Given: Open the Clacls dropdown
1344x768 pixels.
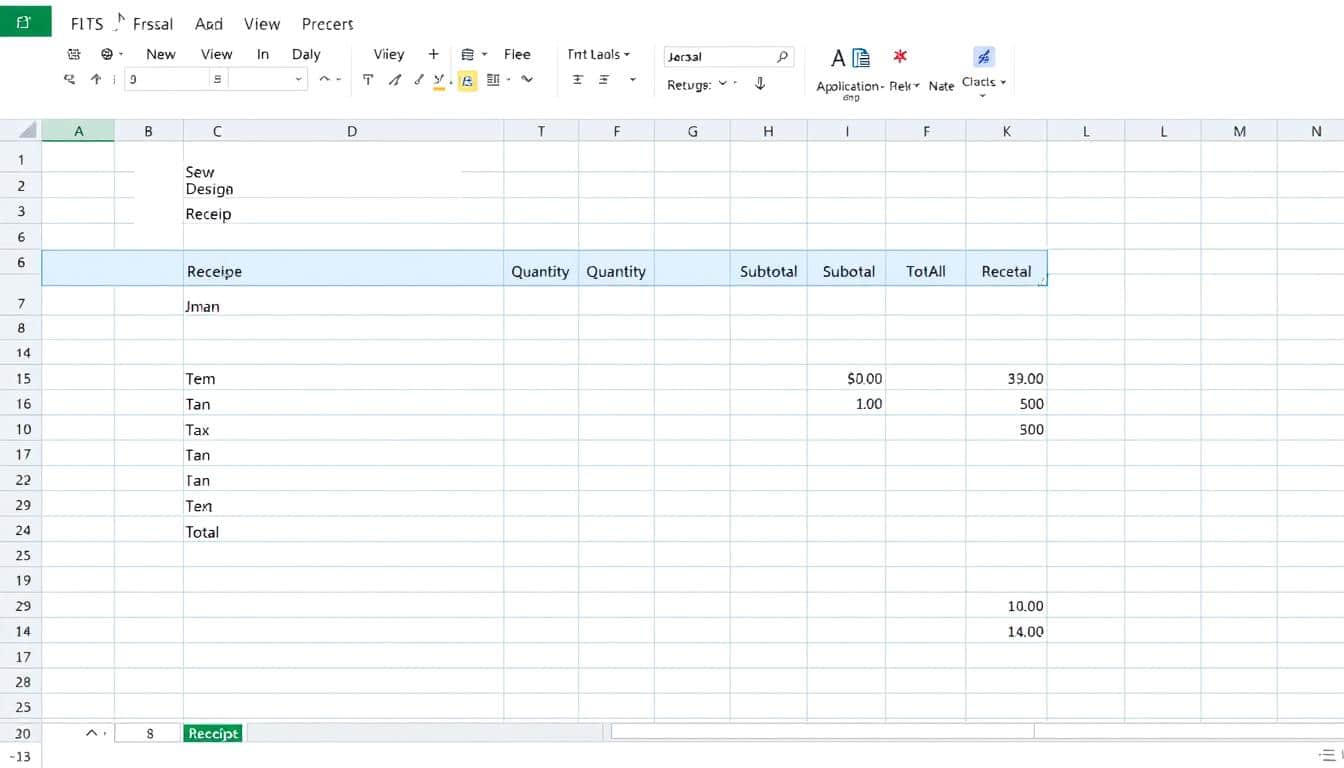Looking at the screenshot, I should pos(984,83).
